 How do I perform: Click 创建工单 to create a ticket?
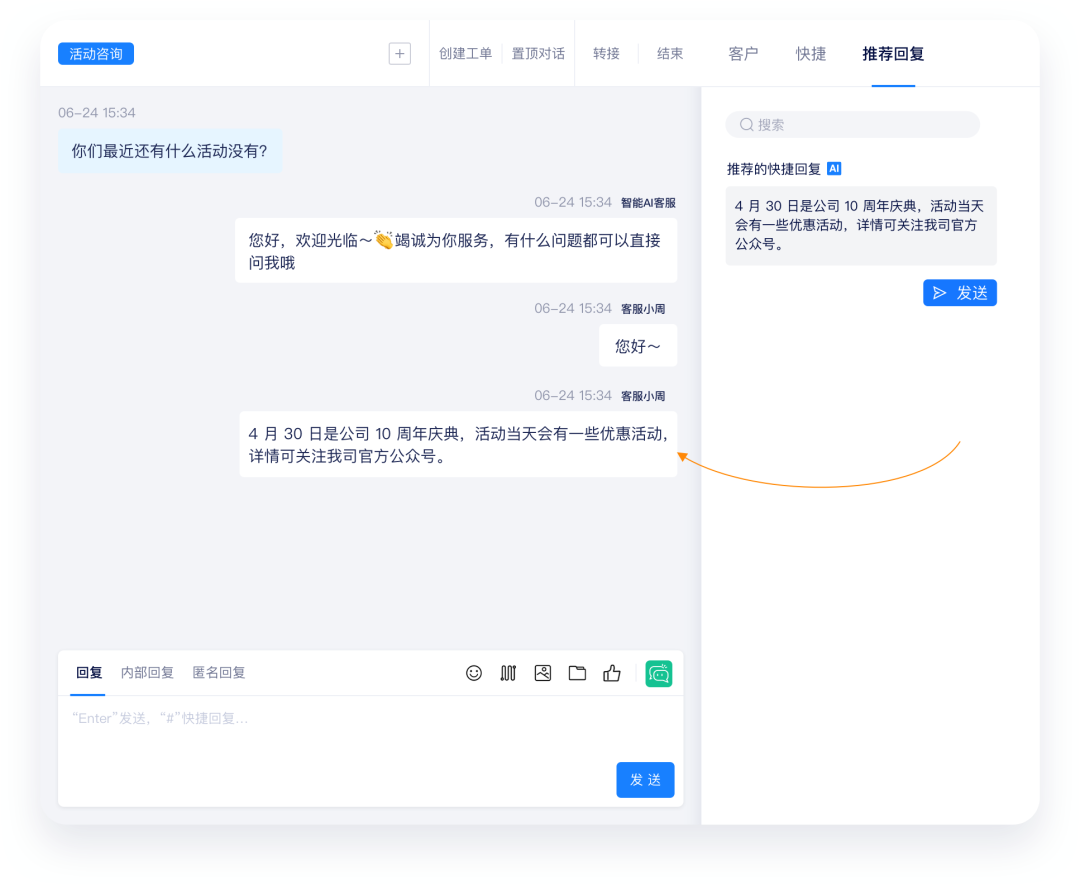click(x=466, y=54)
